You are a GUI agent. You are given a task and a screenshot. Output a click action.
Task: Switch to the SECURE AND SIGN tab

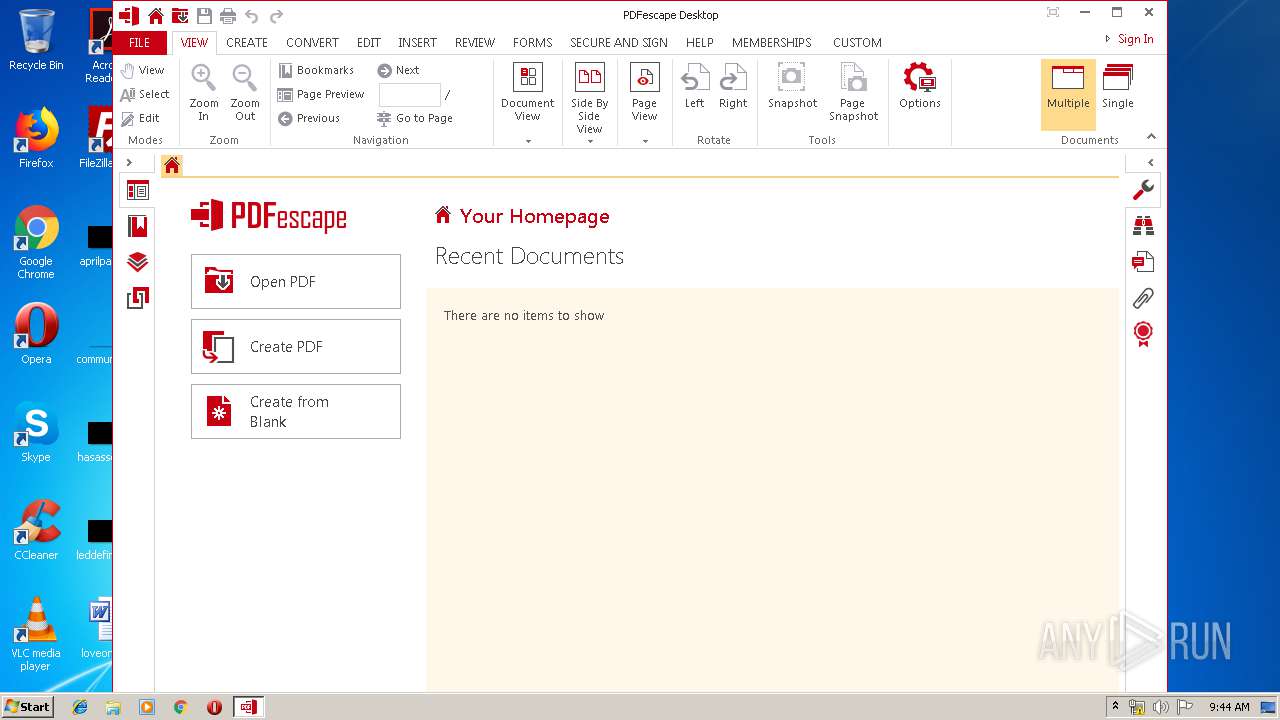pyautogui.click(x=619, y=42)
